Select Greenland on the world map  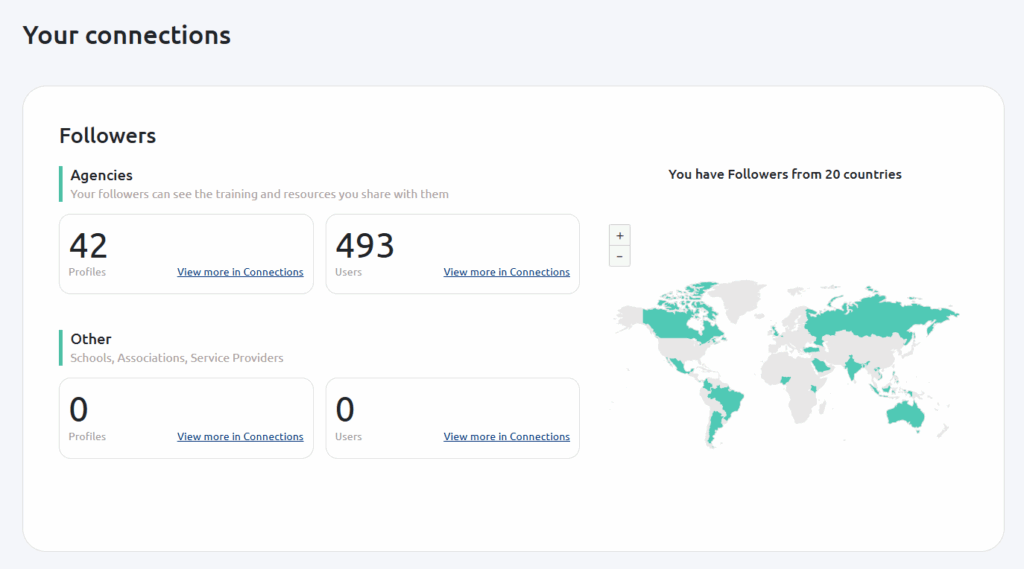741,299
